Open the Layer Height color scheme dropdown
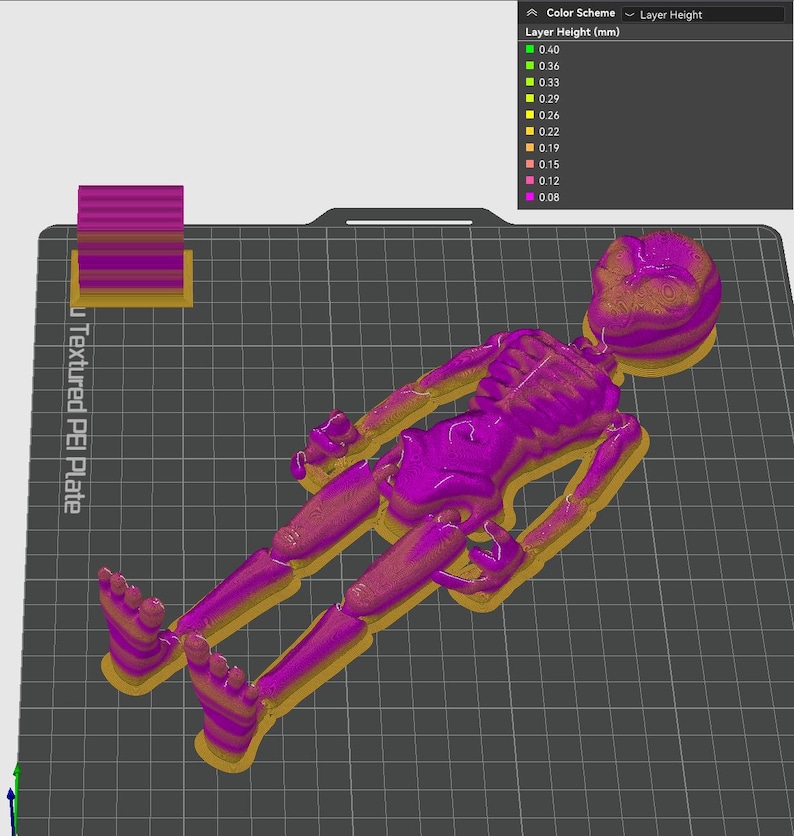 tap(703, 14)
